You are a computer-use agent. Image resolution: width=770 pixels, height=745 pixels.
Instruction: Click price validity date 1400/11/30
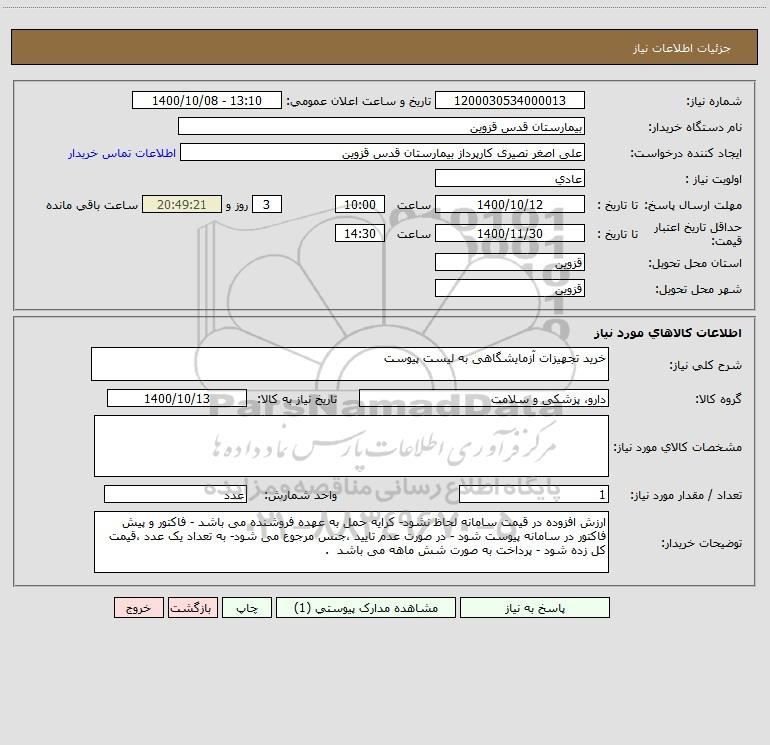(x=510, y=233)
